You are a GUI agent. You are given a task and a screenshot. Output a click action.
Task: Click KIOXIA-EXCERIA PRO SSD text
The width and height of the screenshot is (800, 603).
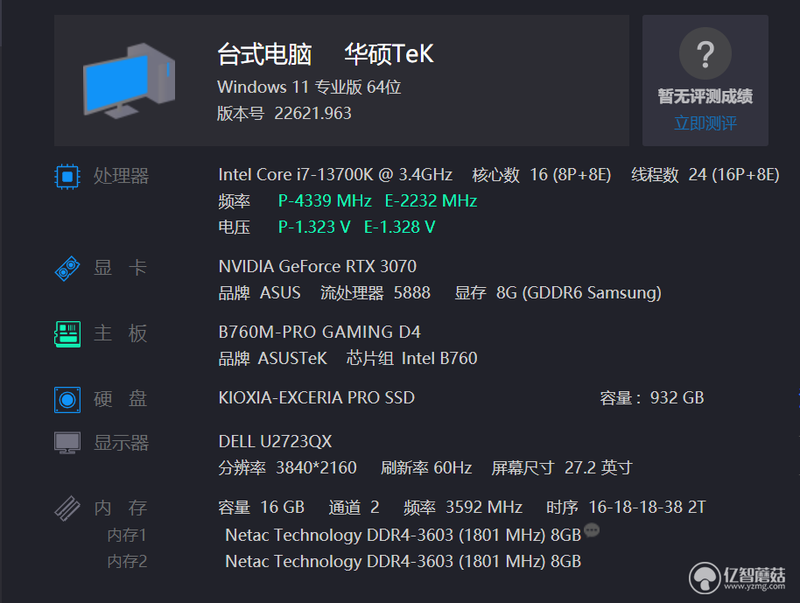pos(316,398)
